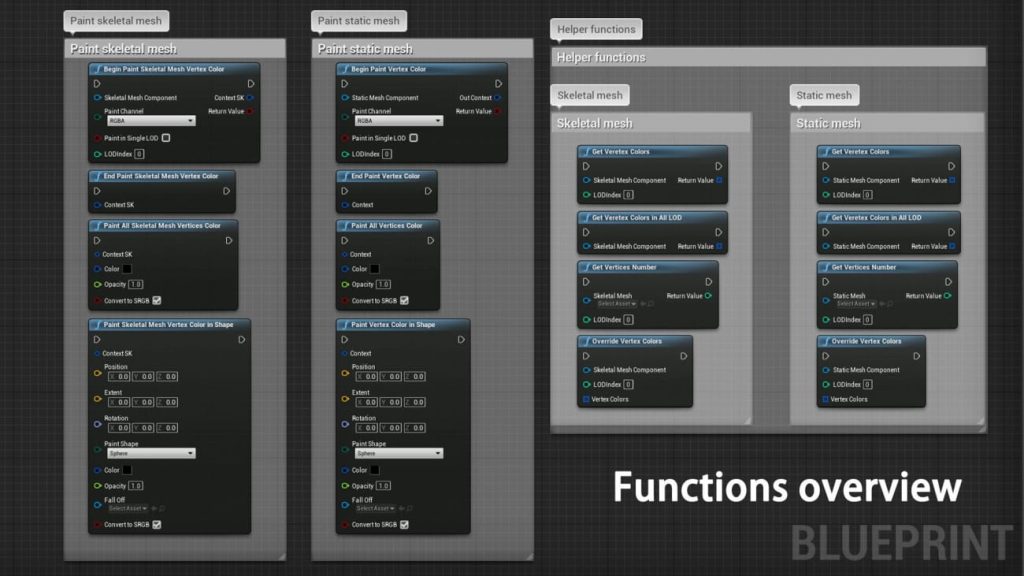Click Context SK output pin on Begin Paint Skeletal node
The width and height of the screenshot is (1024, 576).
[250, 98]
